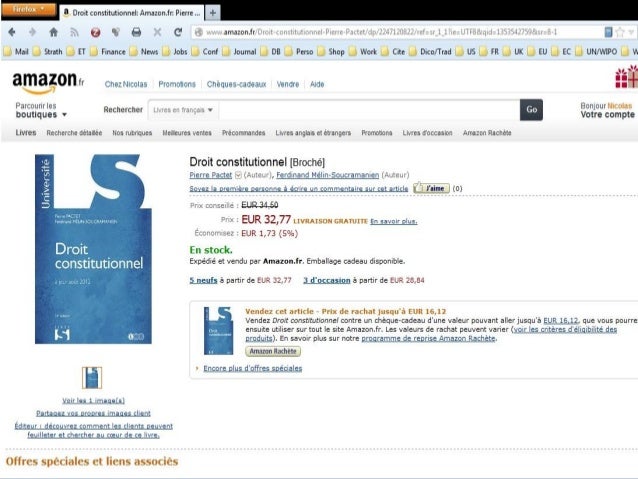Click the small cover thumbnail below image

[x=92, y=378]
